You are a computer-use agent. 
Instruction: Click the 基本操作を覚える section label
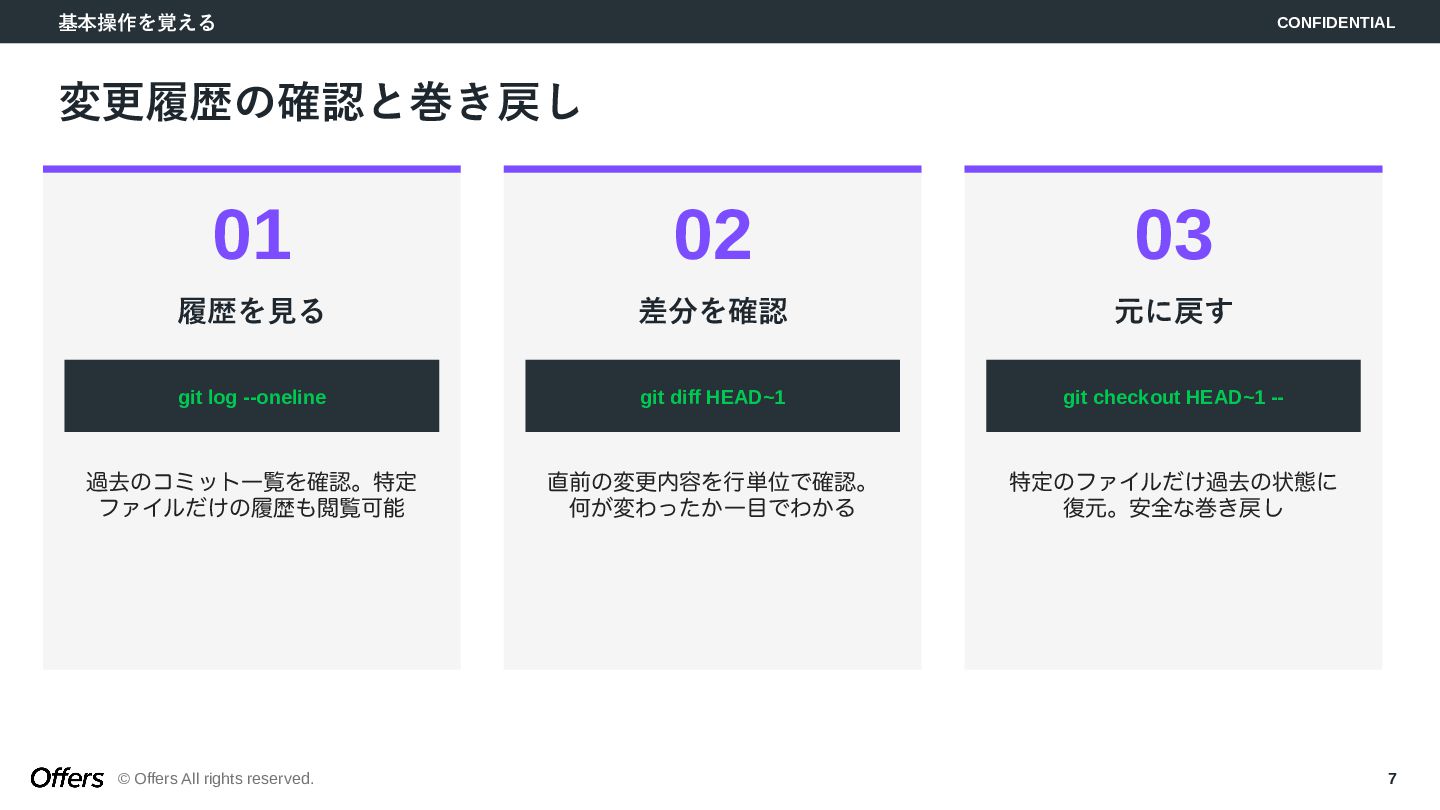[x=137, y=22]
